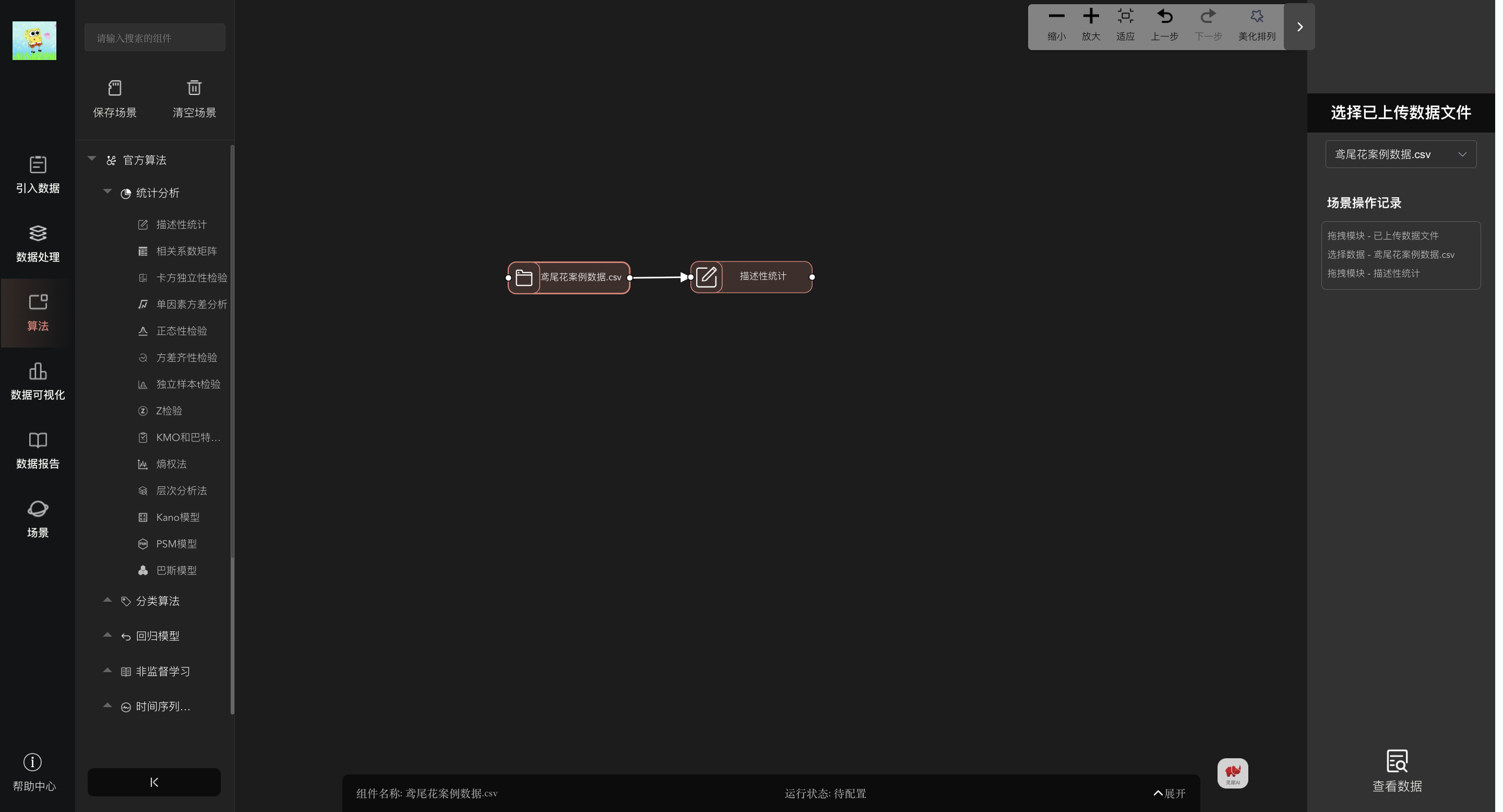The width and height of the screenshot is (1503, 812).
Task: Open 数据处理 in the sidebar
Action: pos(38,243)
